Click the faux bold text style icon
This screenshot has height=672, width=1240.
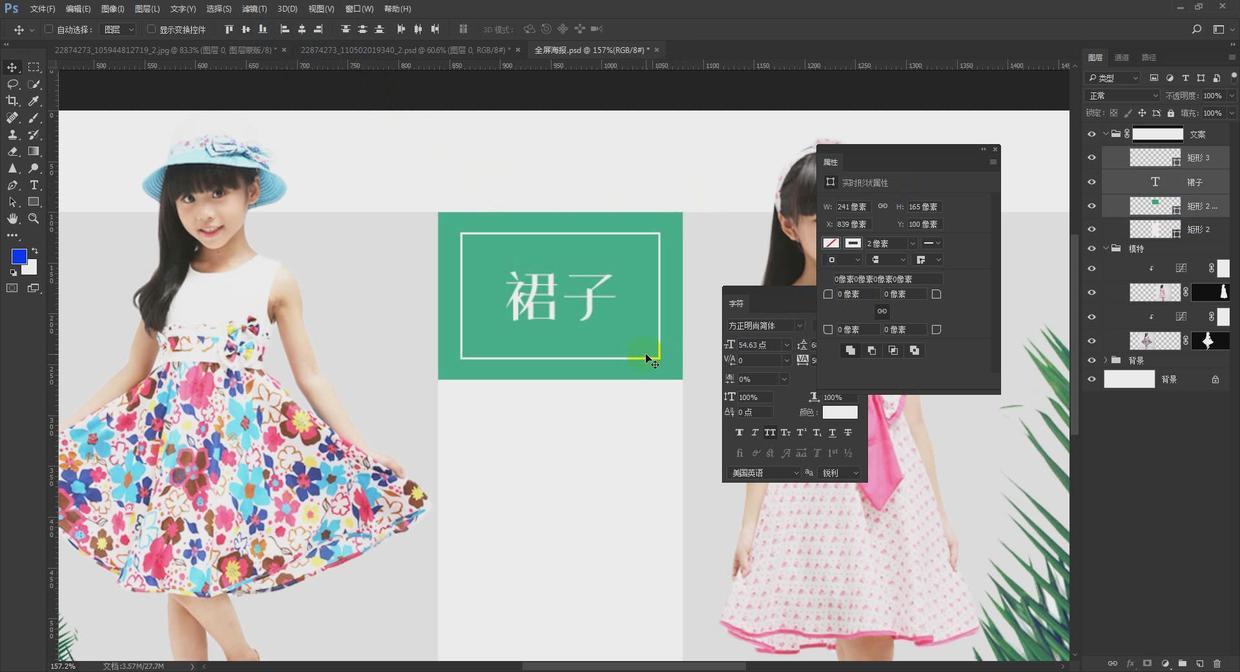coord(739,433)
